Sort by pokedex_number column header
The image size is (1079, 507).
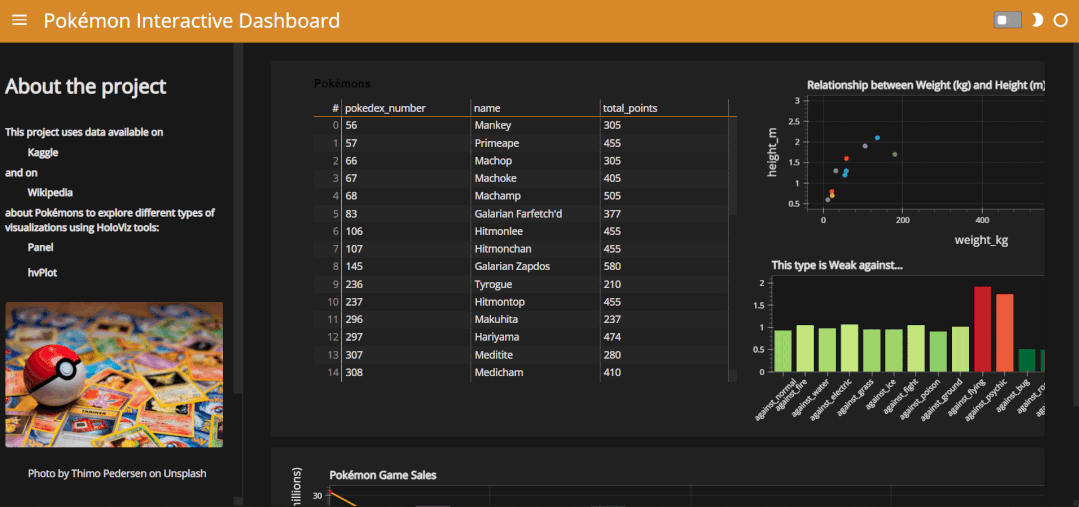406,108
